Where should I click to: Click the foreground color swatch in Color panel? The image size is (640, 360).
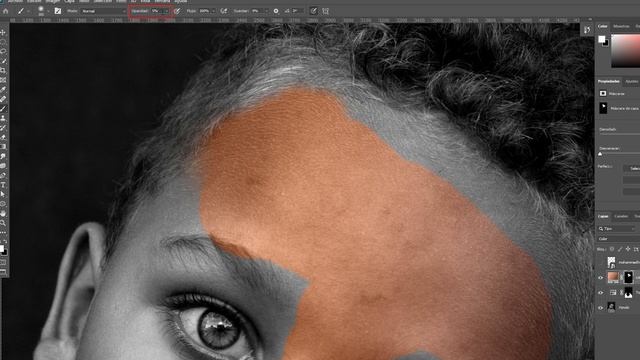[602, 39]
